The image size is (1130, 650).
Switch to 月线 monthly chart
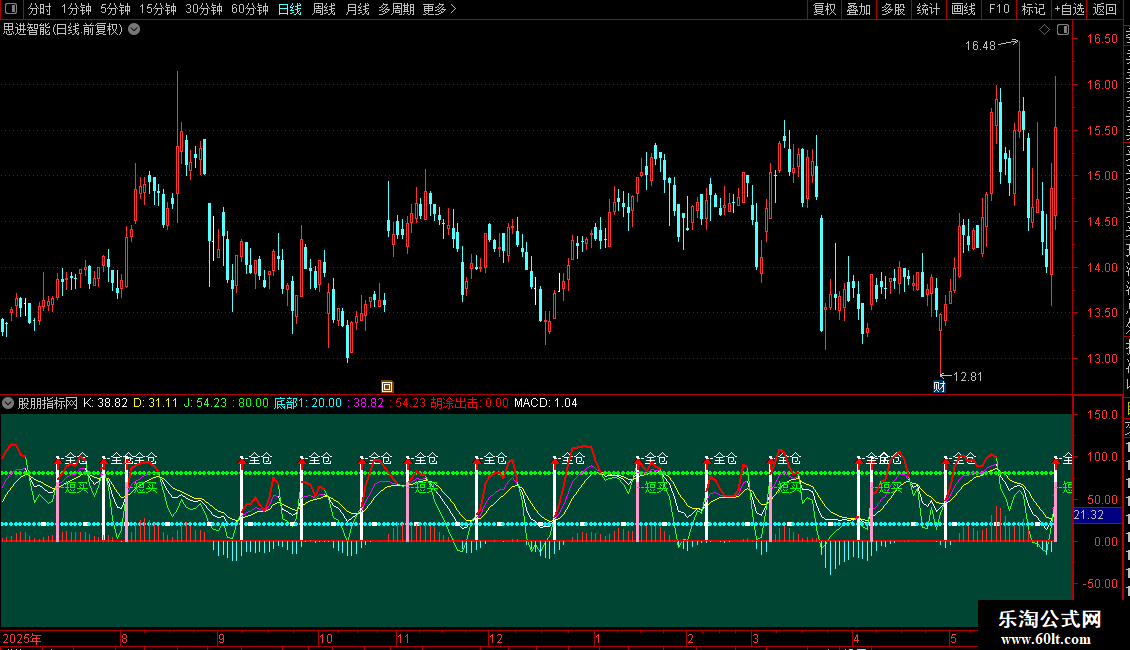[x=357, y=9]
